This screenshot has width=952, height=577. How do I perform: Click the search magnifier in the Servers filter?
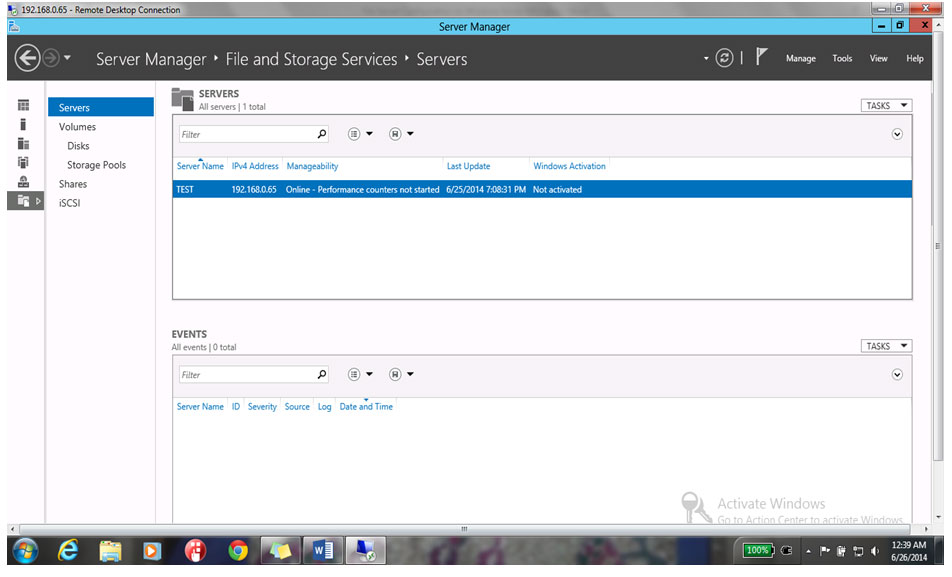[322, 134]
